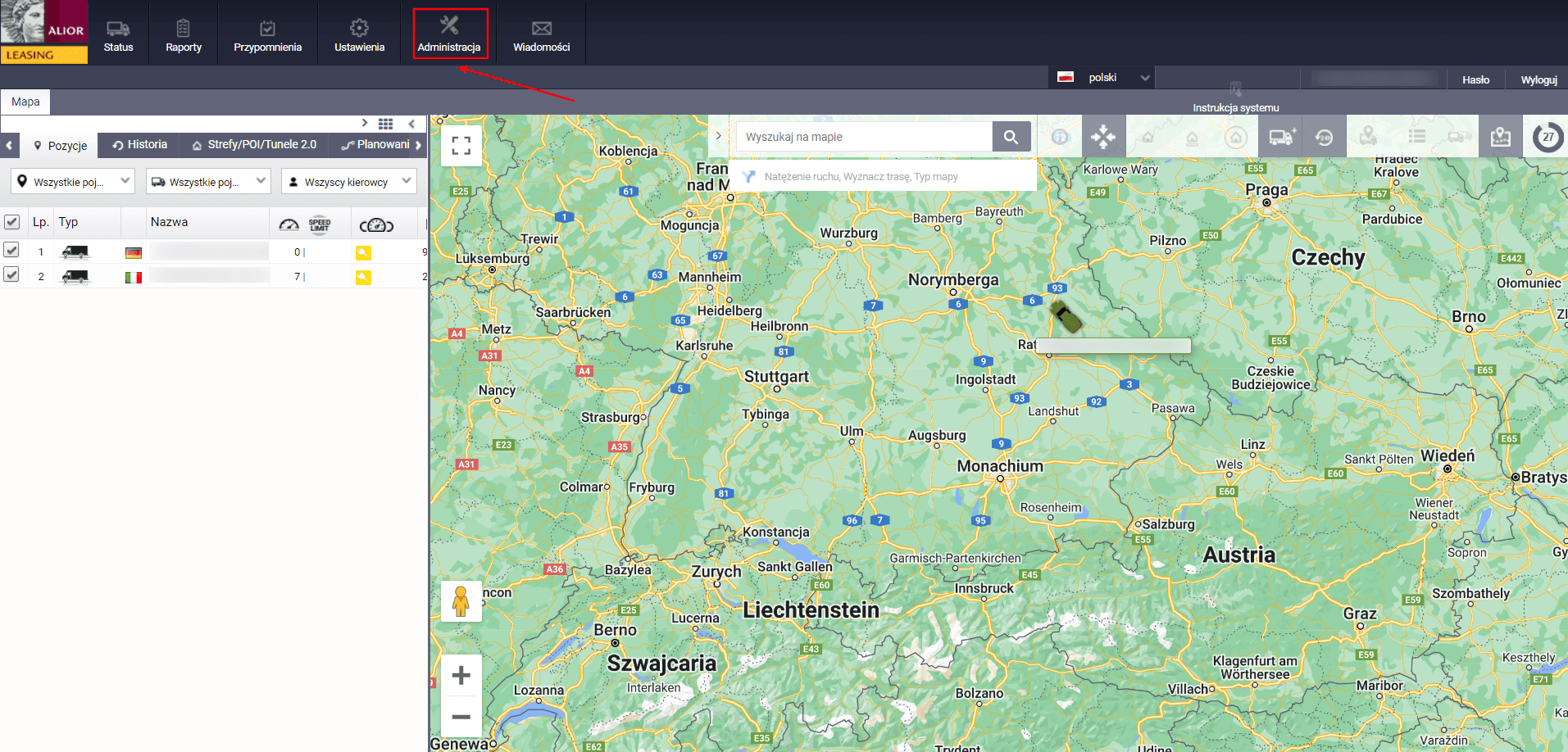
Task: Select the vehicle marker on map
Action: click(x=1066, y=316)
